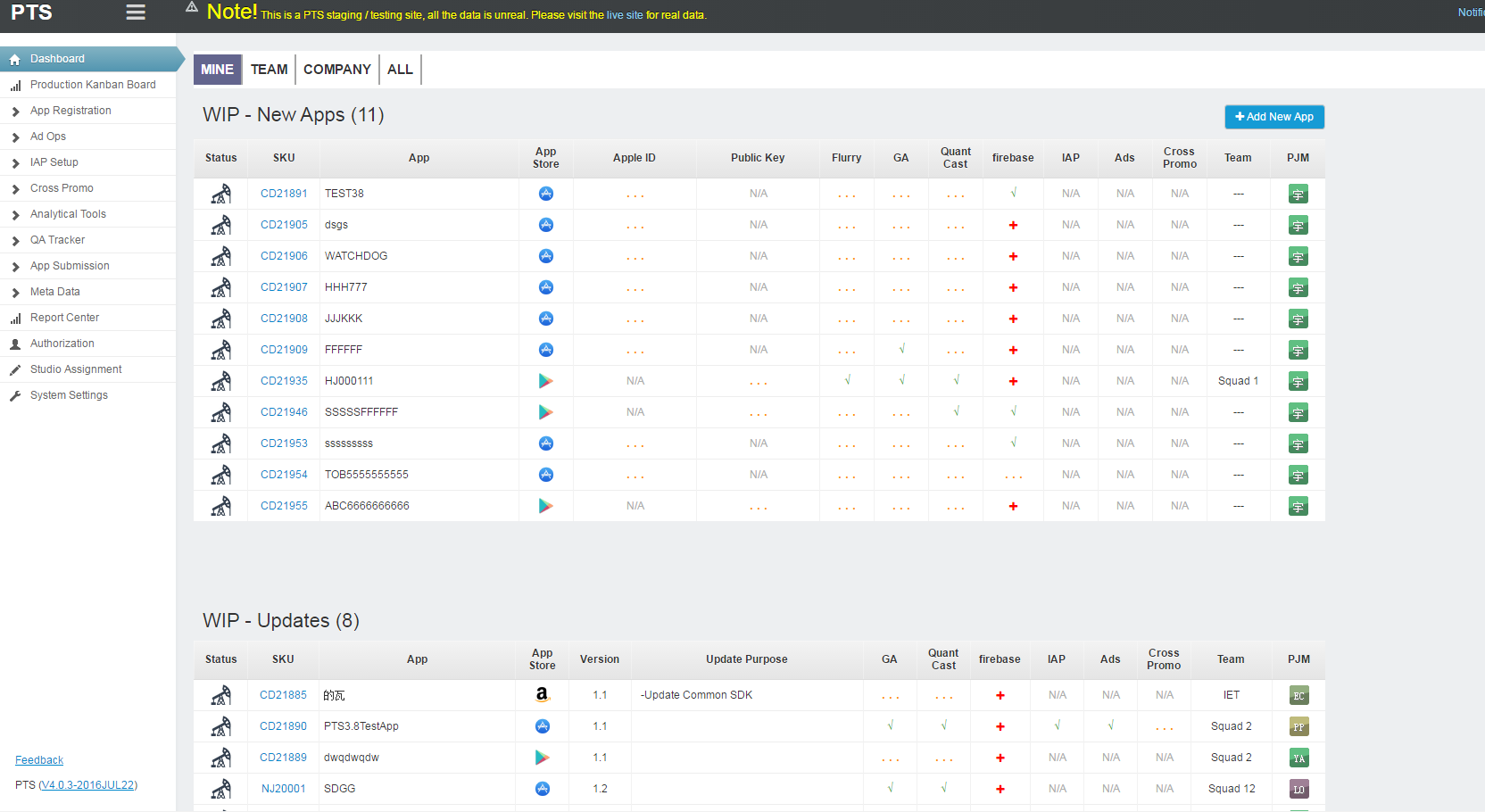Click the GA checkmark for FFFFFF
The height and width of the screenshot is (812, 1485).
[902, 349]
